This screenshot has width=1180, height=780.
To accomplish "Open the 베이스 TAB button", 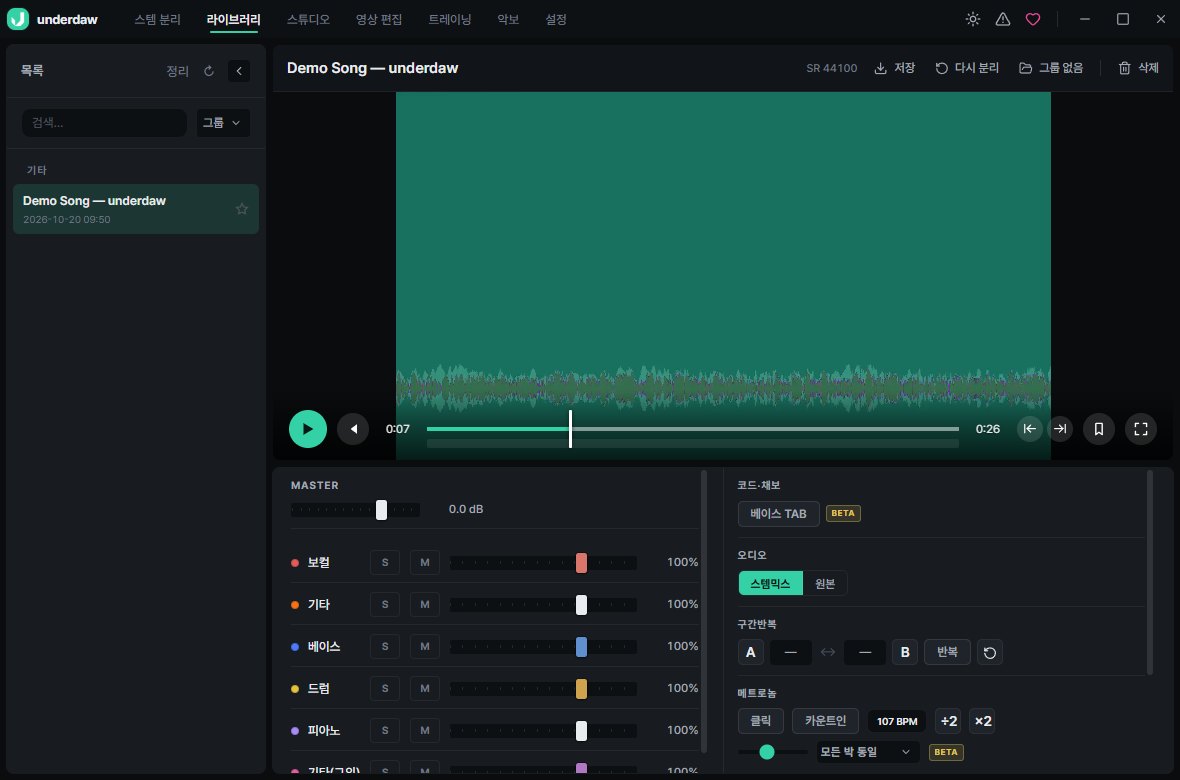I will pos(778,513).
